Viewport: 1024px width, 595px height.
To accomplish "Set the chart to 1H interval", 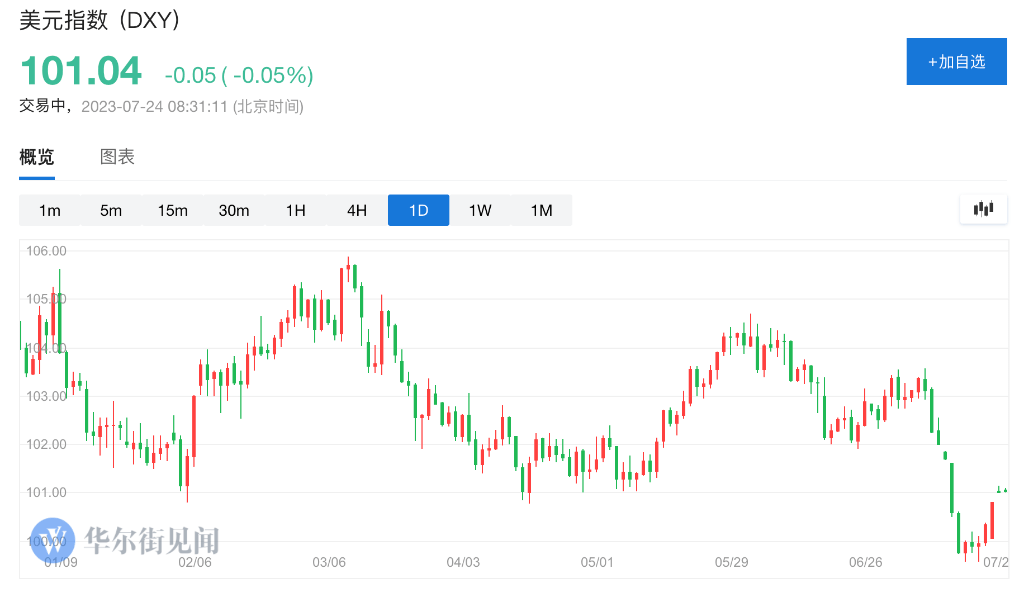I will [295, 210].
